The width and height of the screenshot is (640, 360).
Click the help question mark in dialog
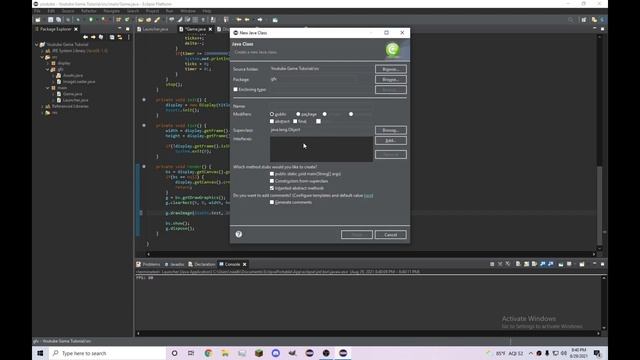click(239, 234)
